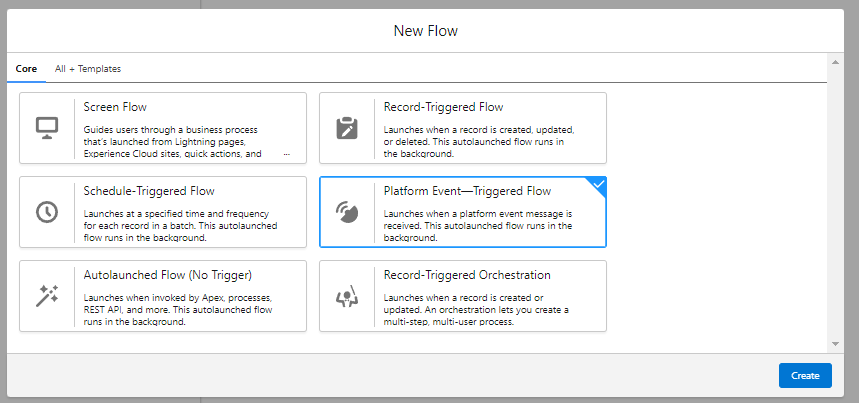Viewport: 859px width, 403px height.
Task: Click the flow list scrollbar track
Action: (835, 200)
